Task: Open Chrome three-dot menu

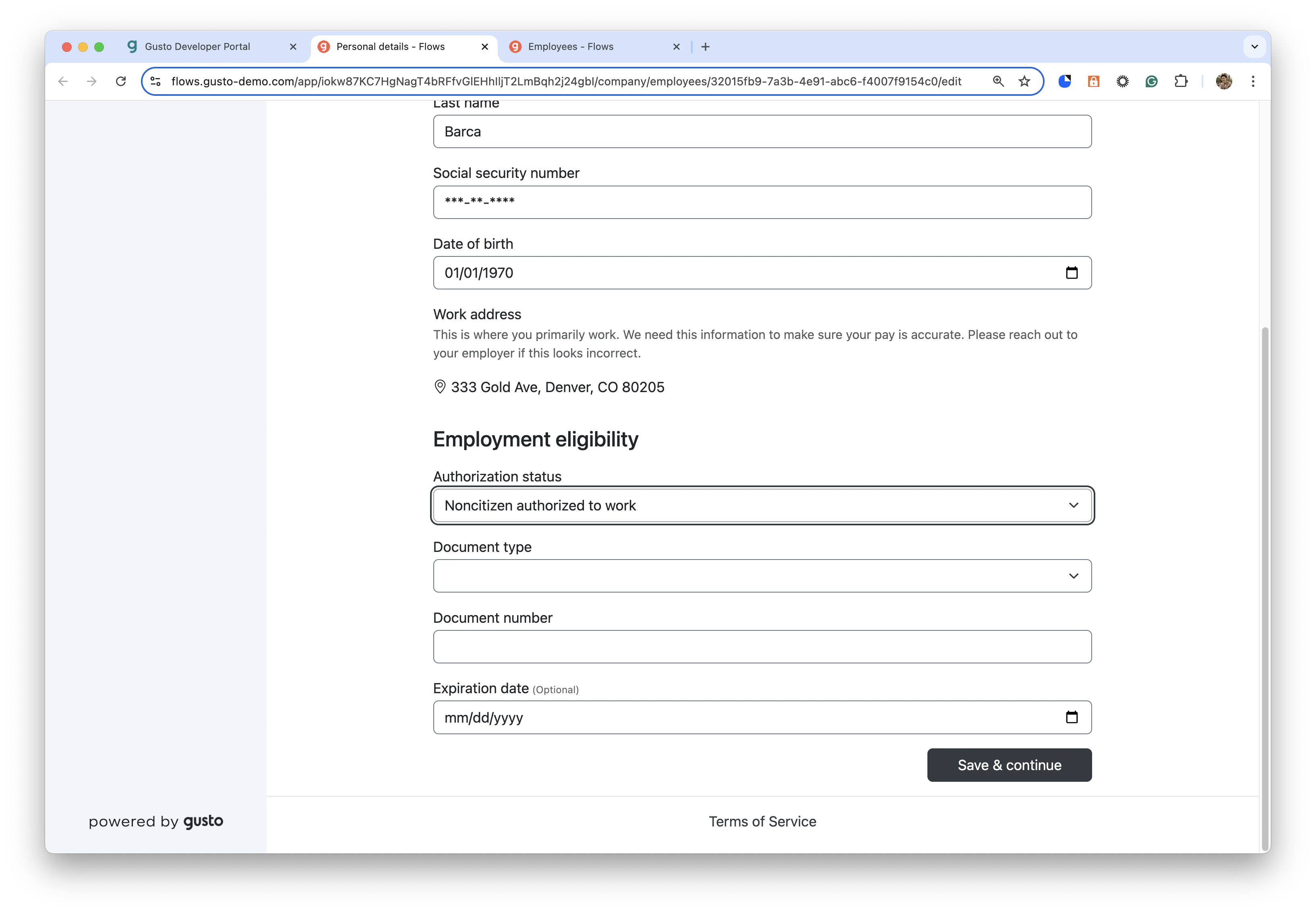Action: tap(1253, 81)
